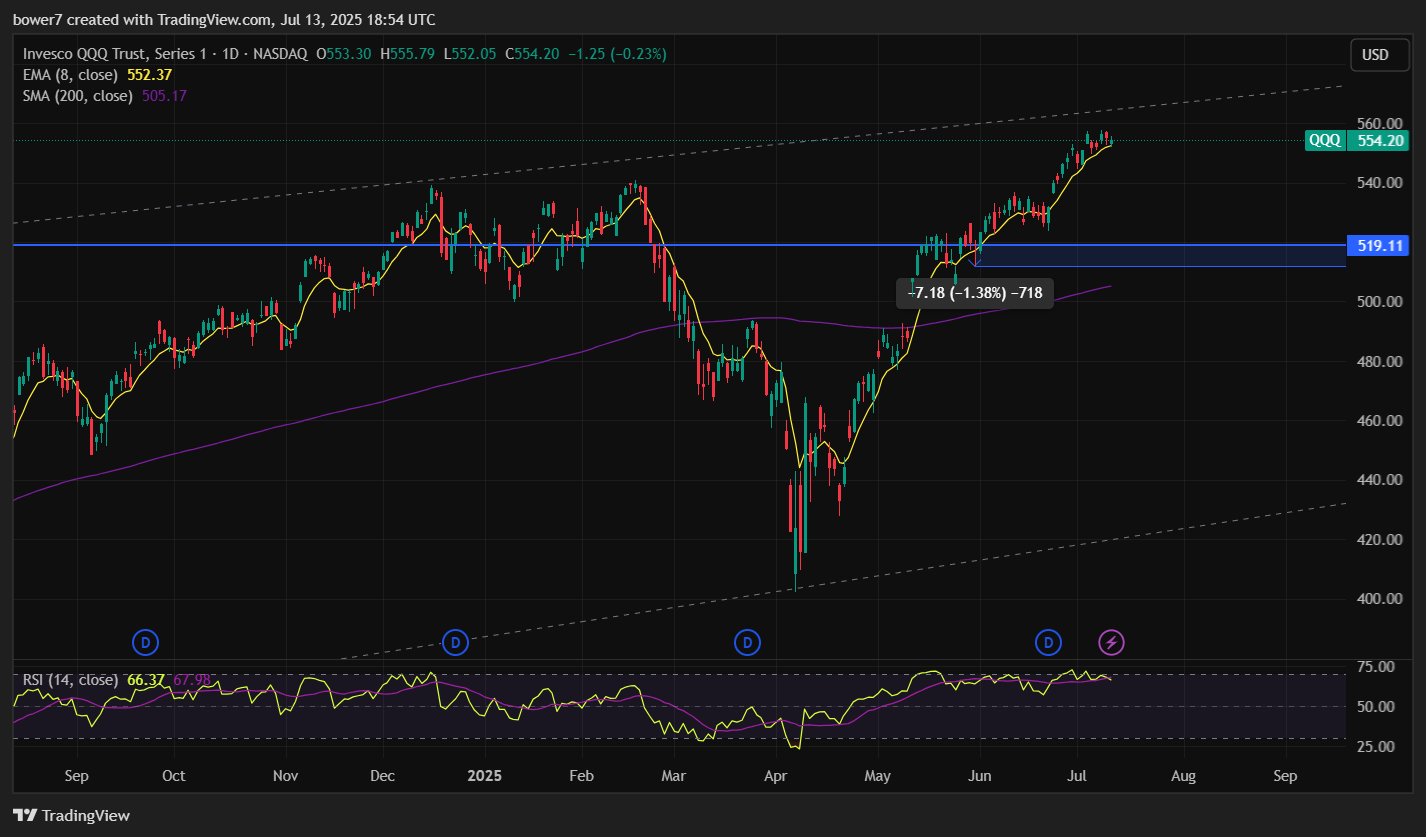
Task: Click the Aug label on time axis
Action: [1183, 776]
